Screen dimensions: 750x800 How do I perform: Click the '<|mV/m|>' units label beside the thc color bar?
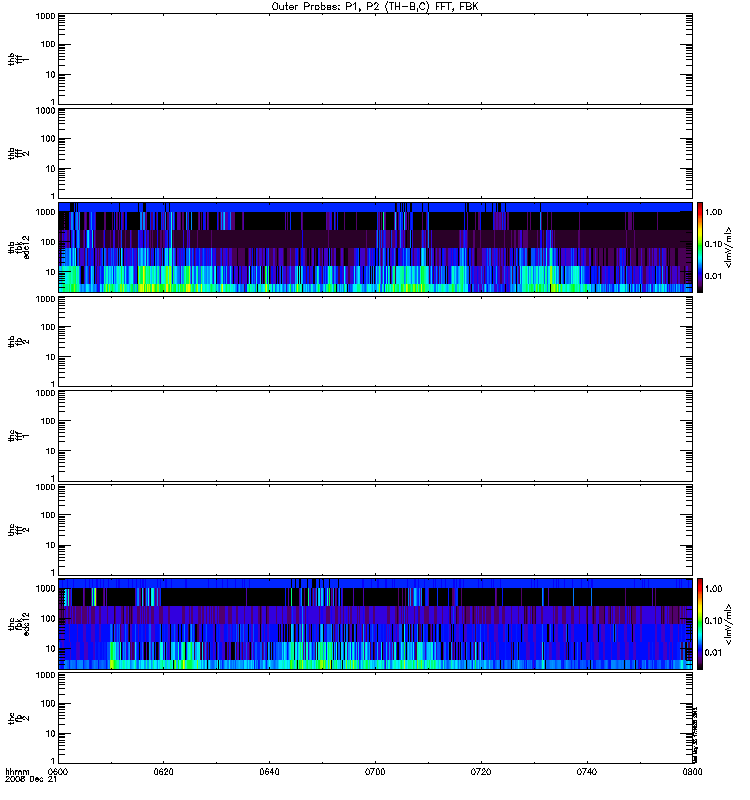[729, 624]
